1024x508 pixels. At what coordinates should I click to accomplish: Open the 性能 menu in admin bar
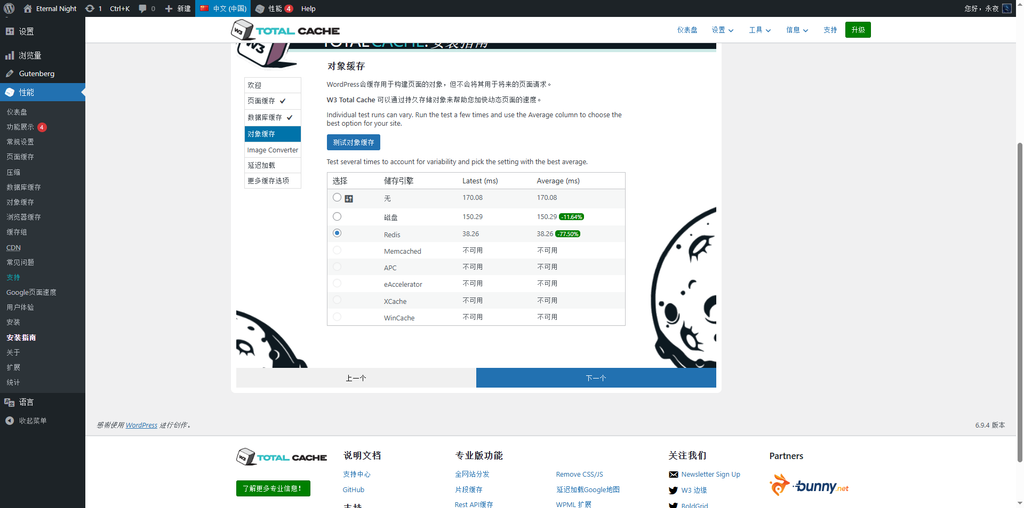pyautogui.click(x=274, y=8)
